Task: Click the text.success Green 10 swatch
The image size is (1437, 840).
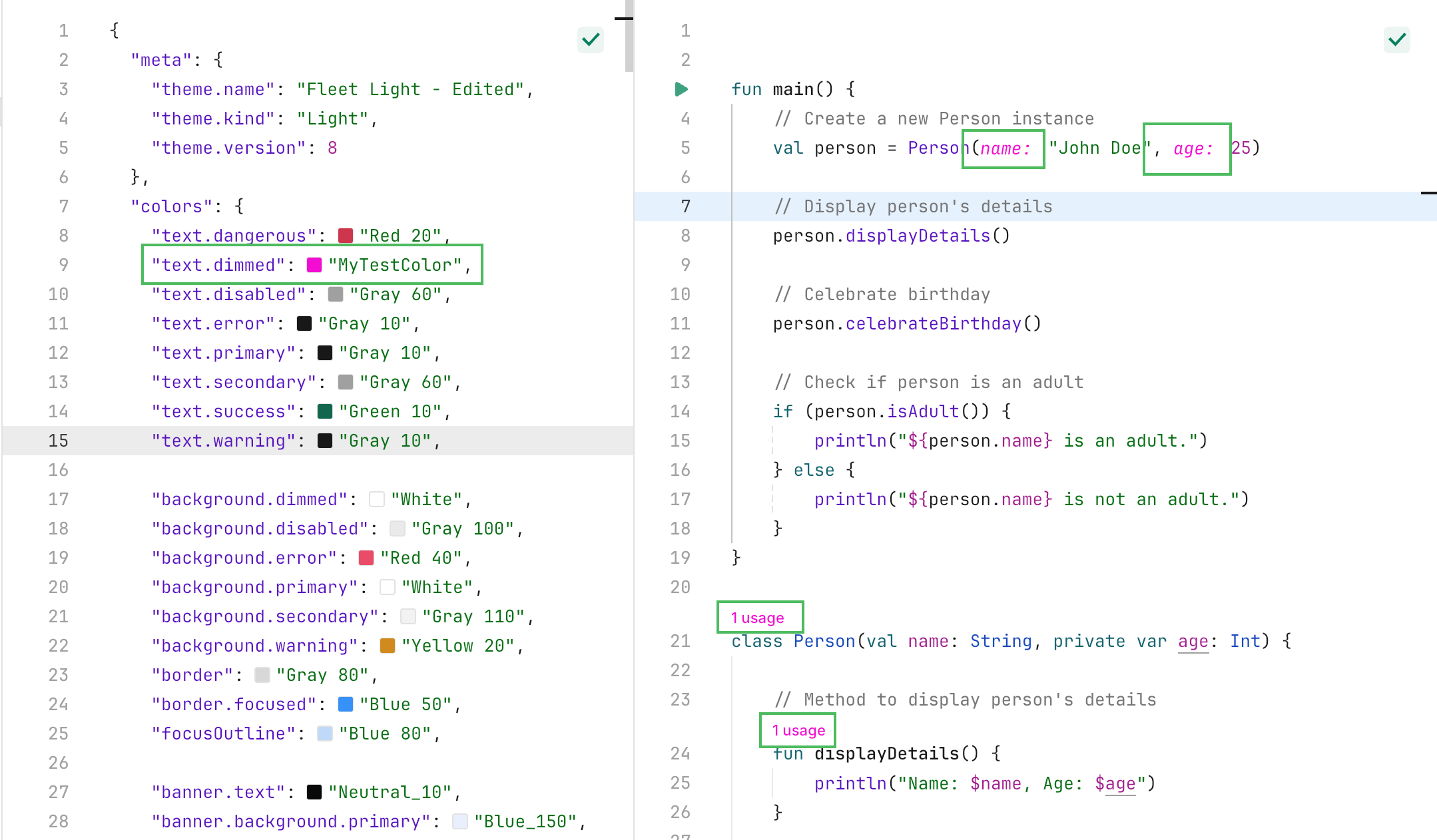Action: [325, 411]
